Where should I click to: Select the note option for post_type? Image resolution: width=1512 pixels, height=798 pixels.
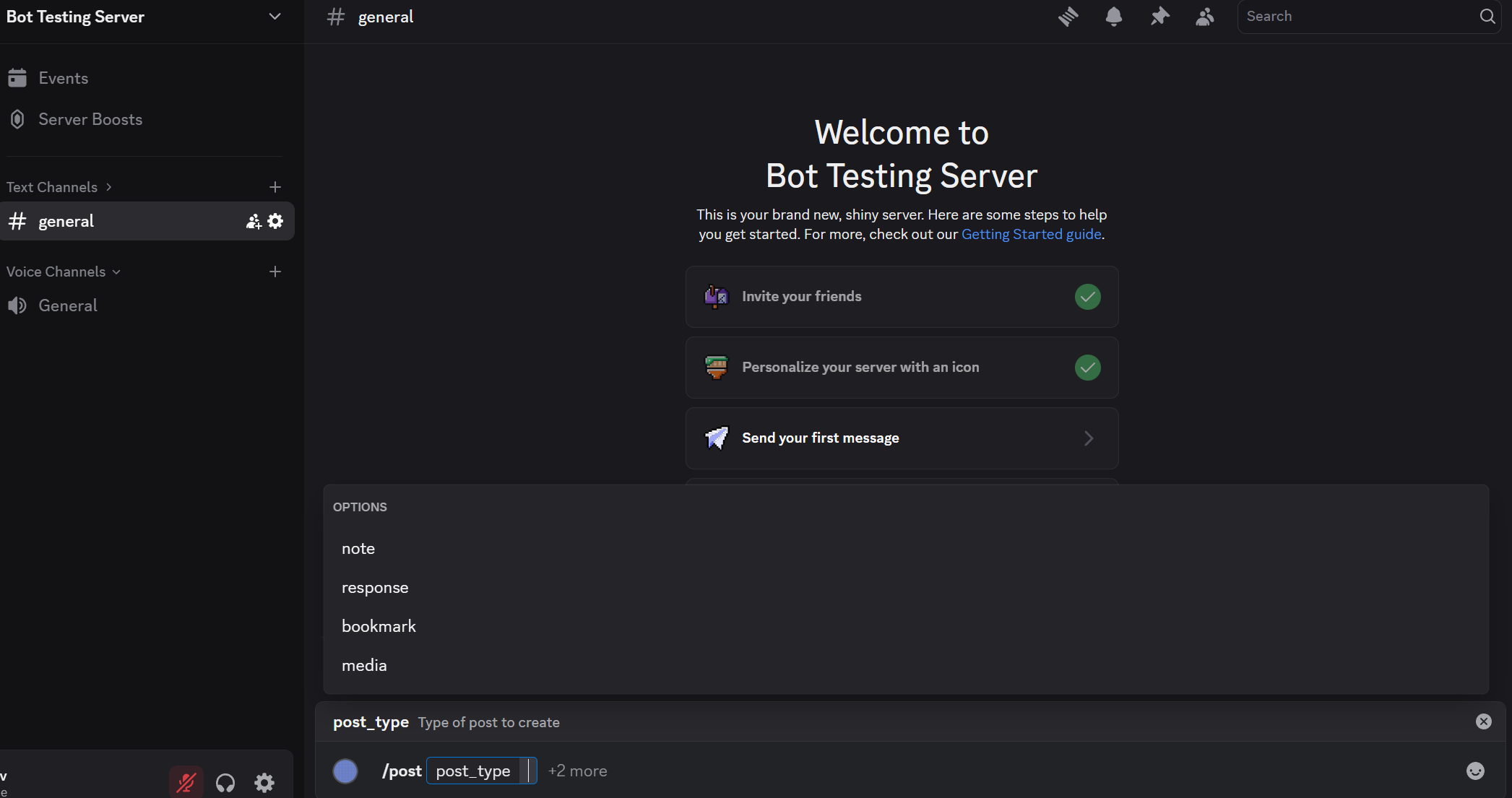pyautogui.click(x=358, y=549)
